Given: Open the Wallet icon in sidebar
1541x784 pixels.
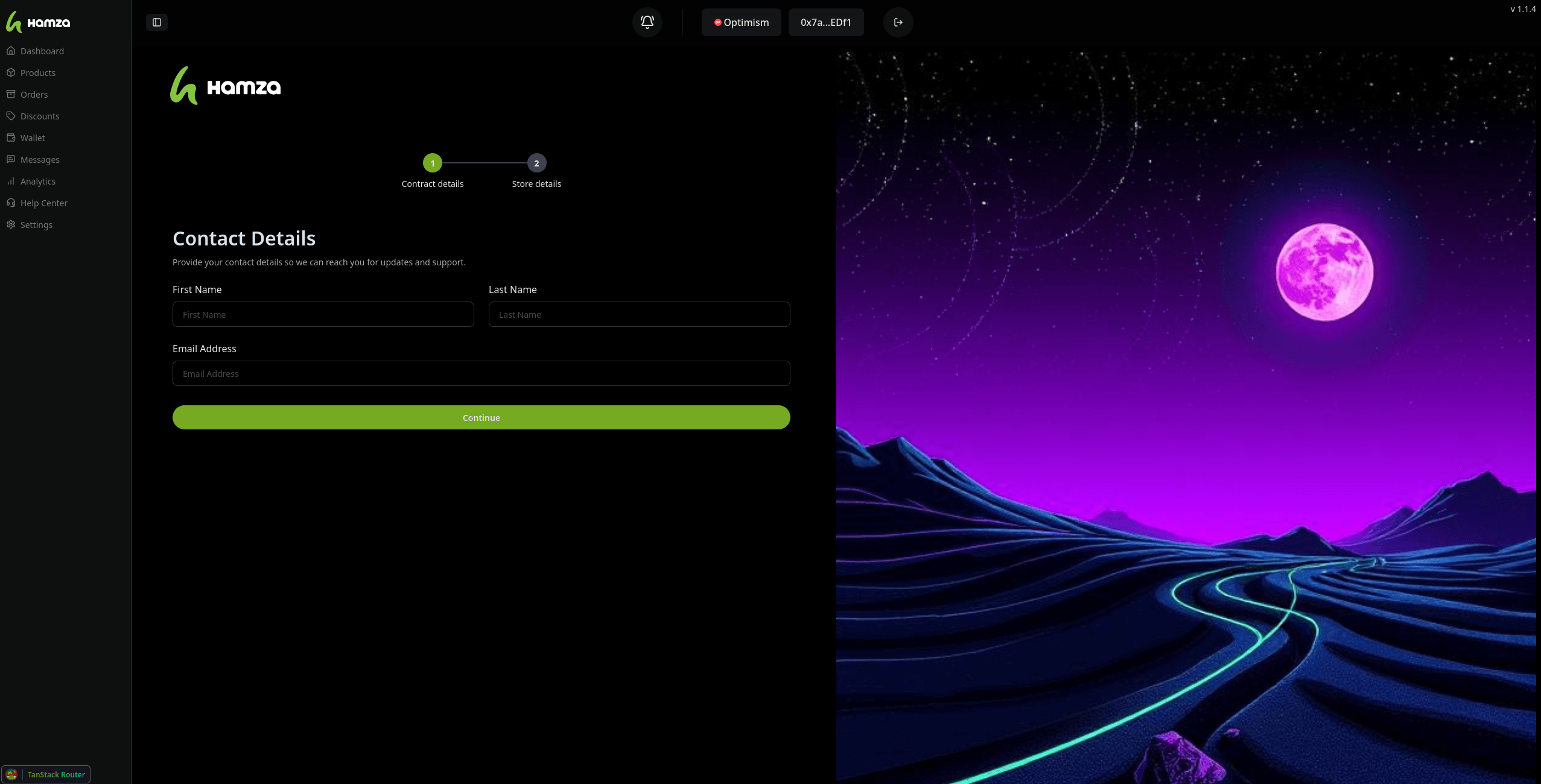Looking at the screenshot, I should 11,138.
